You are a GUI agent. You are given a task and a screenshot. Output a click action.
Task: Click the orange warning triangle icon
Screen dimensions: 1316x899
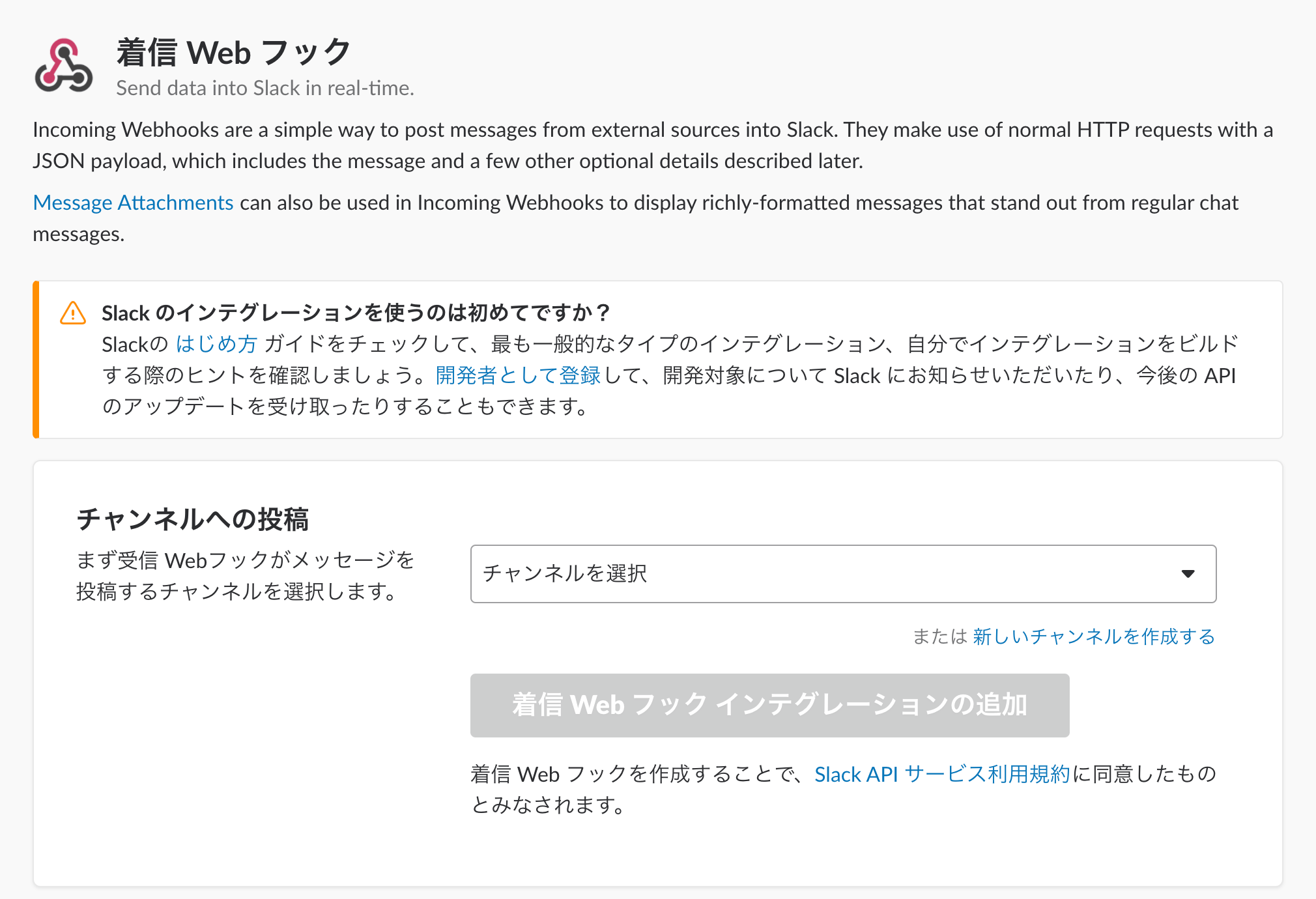pyautogui.click(x=73, y=313)
